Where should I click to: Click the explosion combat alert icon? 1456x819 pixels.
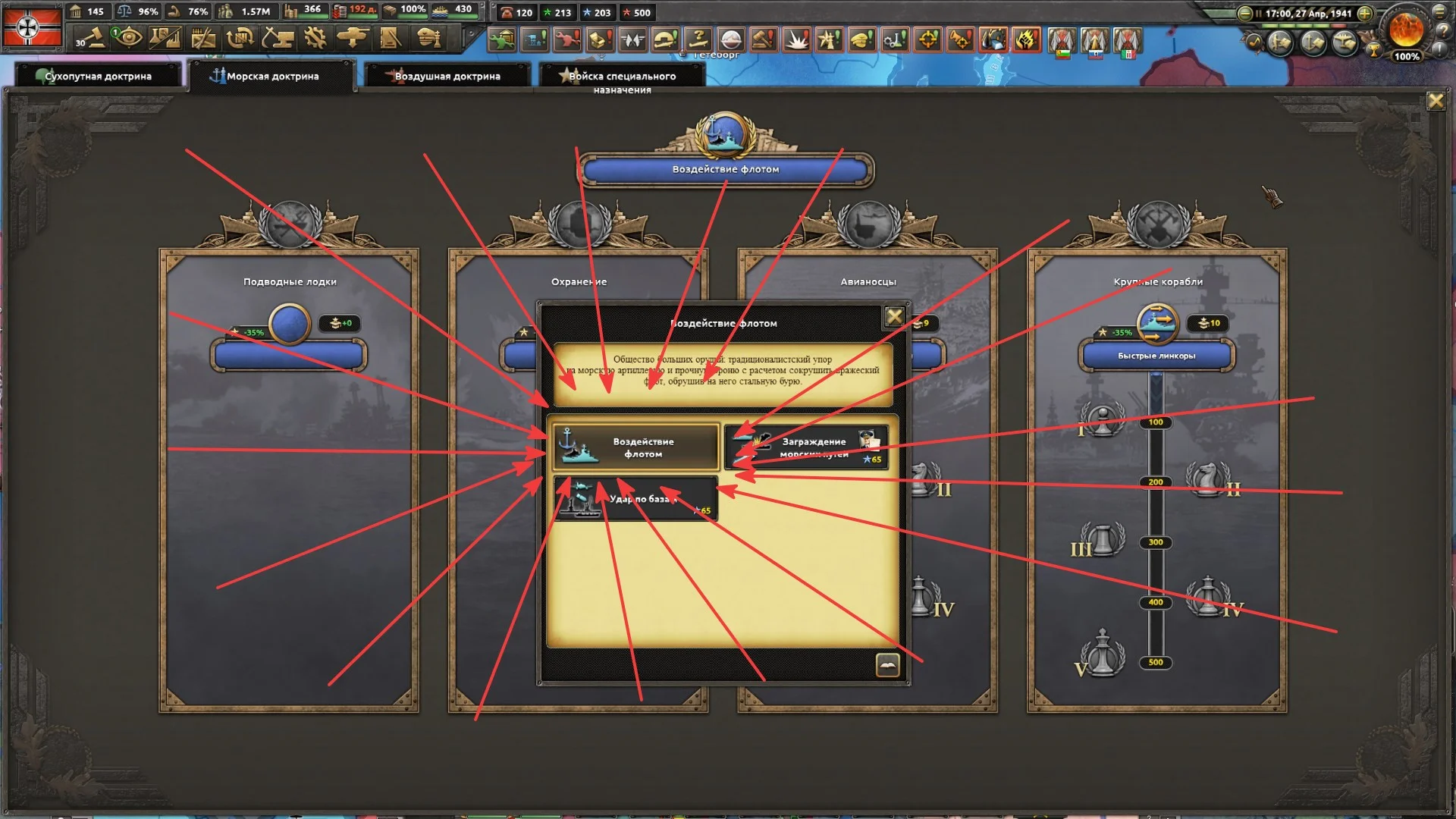[795, 39]
